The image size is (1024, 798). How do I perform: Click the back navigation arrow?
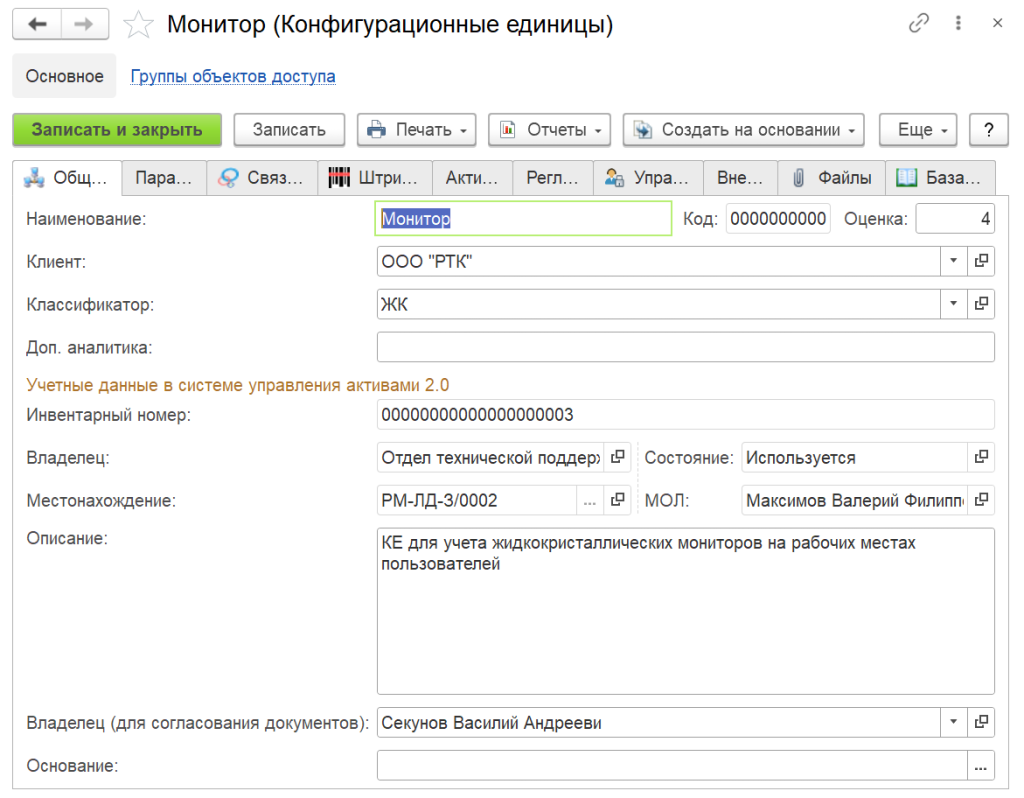38,25
